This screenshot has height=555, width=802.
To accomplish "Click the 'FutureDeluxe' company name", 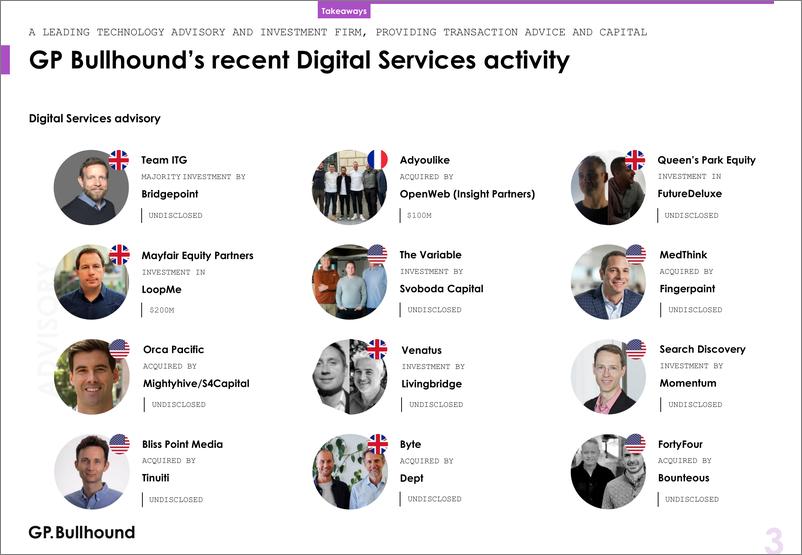I will pos(689,194).
